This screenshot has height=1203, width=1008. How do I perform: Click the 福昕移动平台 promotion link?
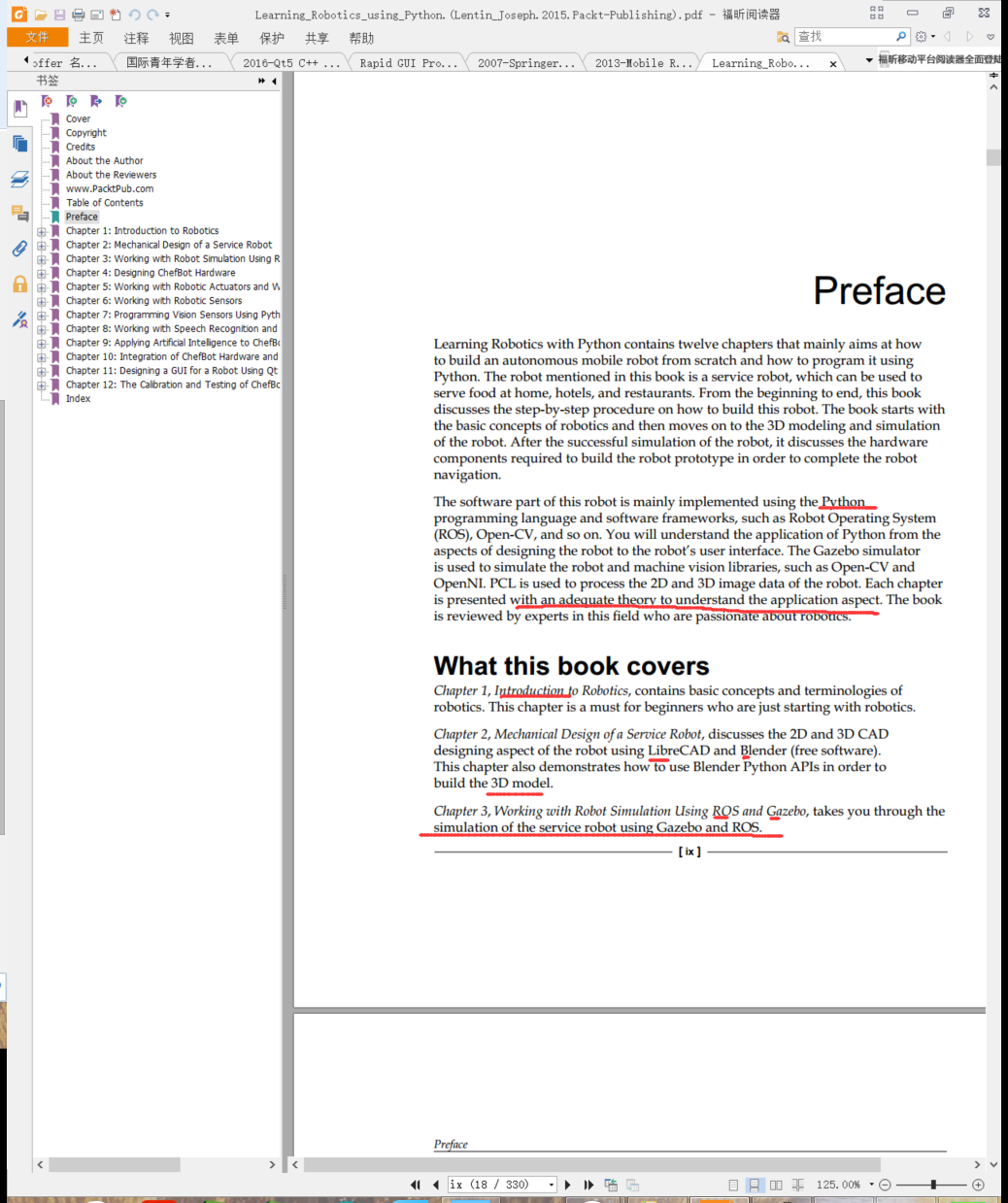(939, 59)
